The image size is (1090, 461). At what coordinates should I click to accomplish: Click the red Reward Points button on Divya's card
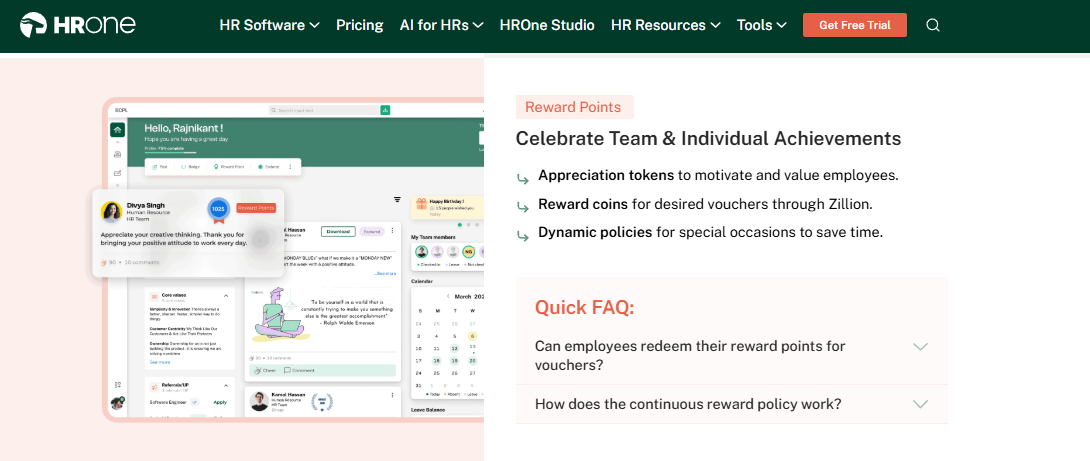pos(256,208)
